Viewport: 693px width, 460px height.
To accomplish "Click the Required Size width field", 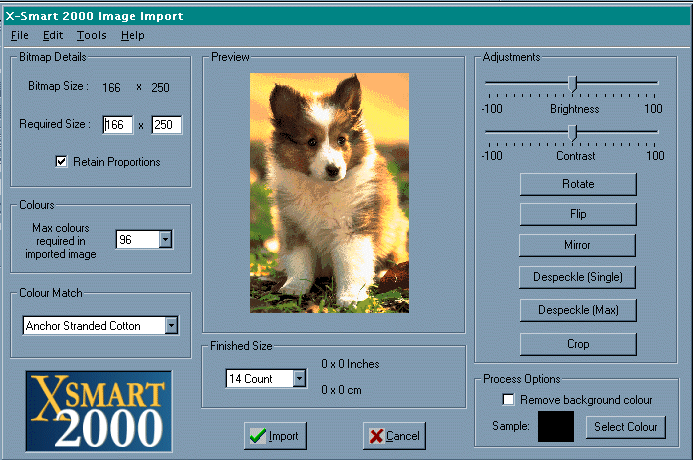I will click(118, 125).
